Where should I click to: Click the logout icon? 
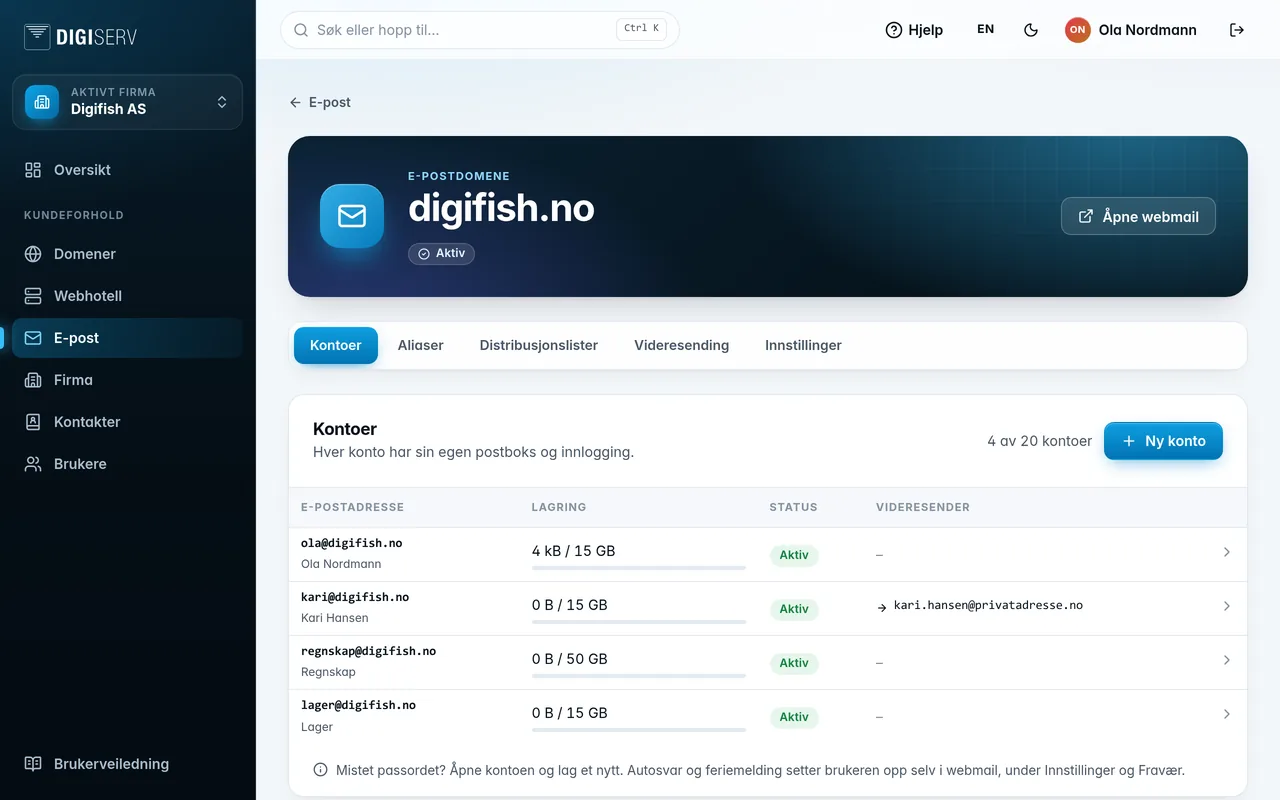(x=1237, y=30)
